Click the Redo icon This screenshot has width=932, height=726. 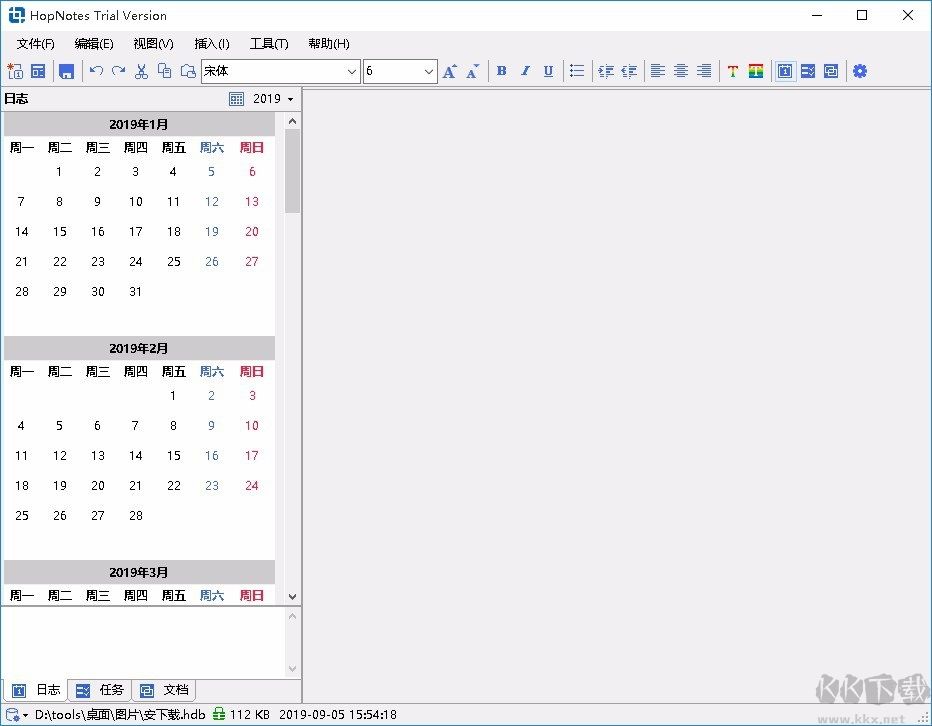click(118, 70)
